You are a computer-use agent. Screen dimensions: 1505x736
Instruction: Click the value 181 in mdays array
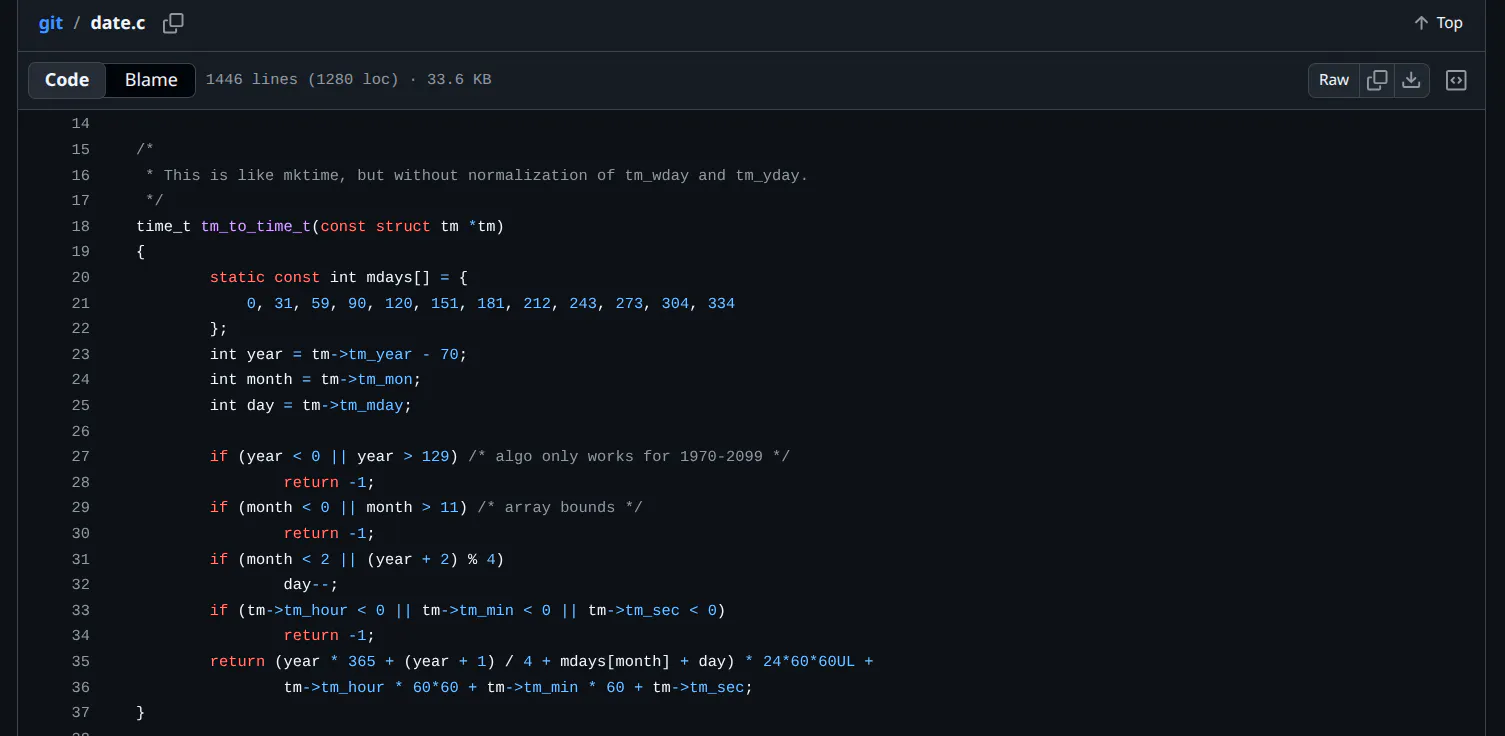tap(490, 303)
